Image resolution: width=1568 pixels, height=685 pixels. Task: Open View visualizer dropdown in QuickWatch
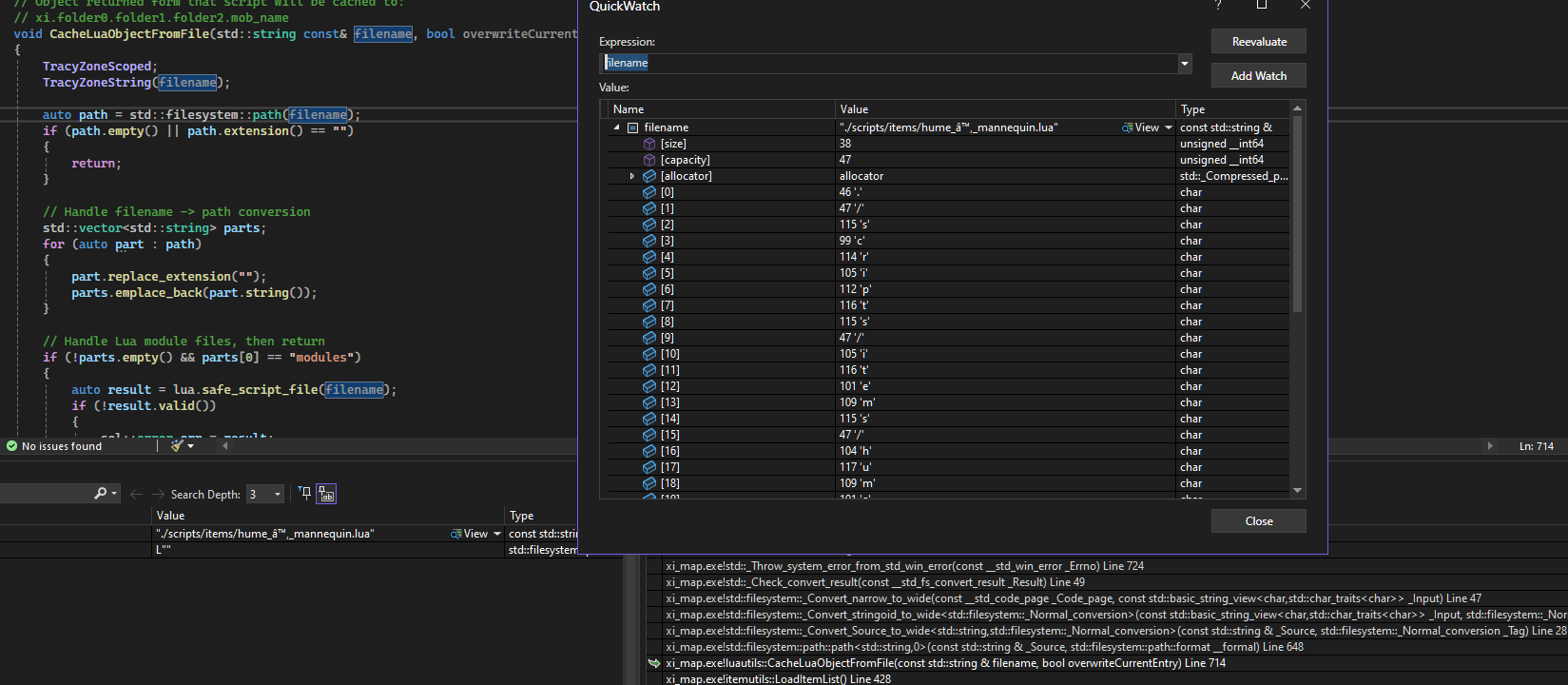point(1169,127)
